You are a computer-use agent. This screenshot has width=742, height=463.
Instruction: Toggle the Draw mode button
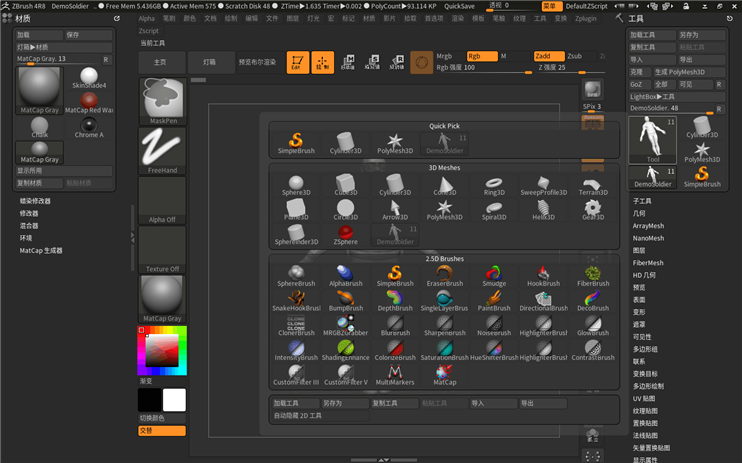(322, 62)
